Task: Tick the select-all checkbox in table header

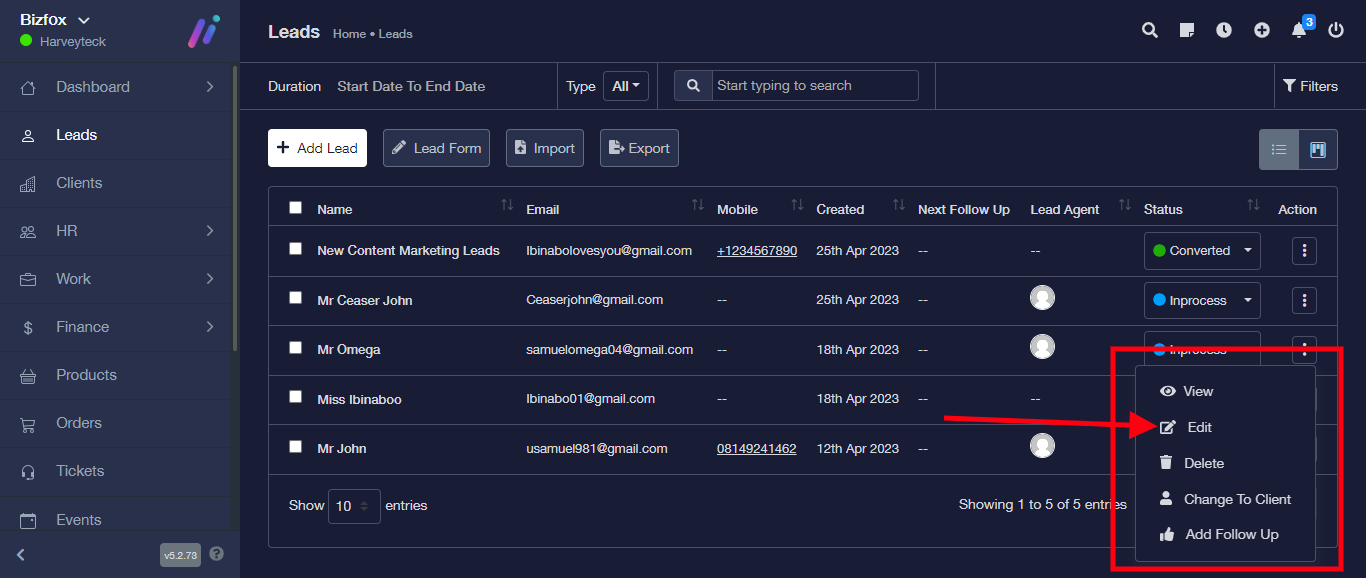Action: click(x=295, y=208)
